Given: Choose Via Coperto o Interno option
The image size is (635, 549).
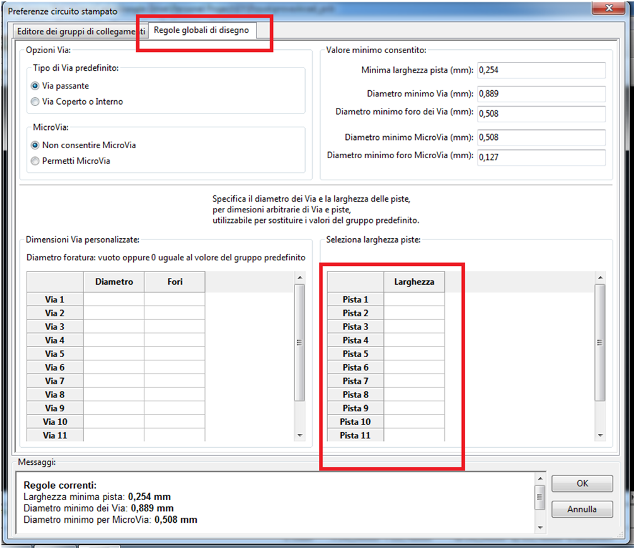Looking at the screenshot, I should coord(36,101).
